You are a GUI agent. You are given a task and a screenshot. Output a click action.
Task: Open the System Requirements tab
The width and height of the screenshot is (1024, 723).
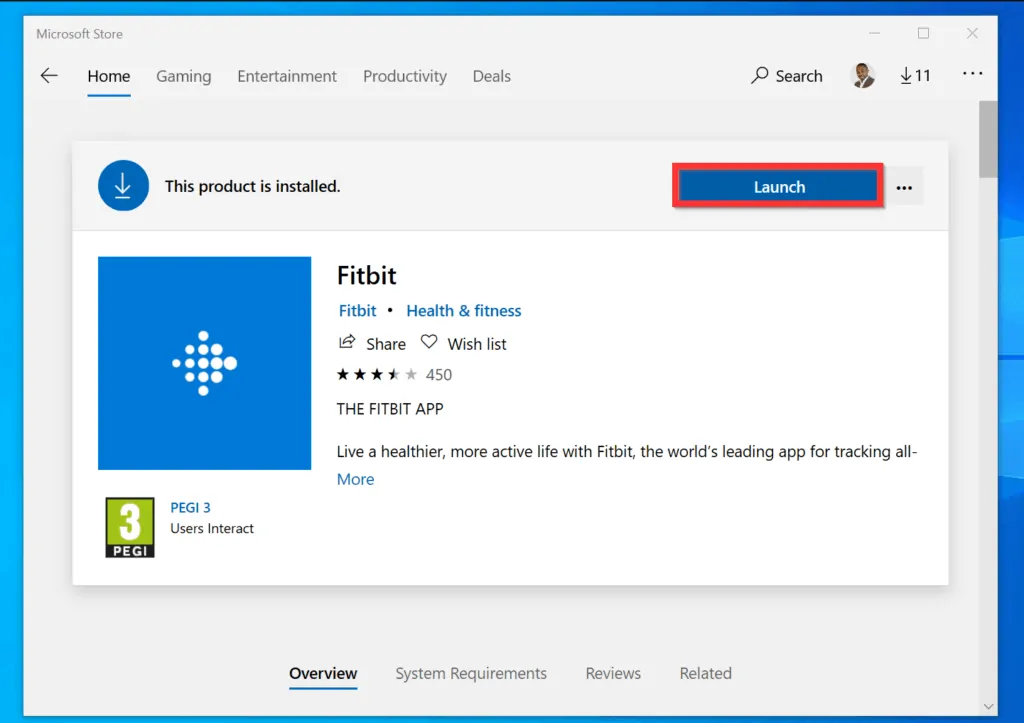coord(470,673)
